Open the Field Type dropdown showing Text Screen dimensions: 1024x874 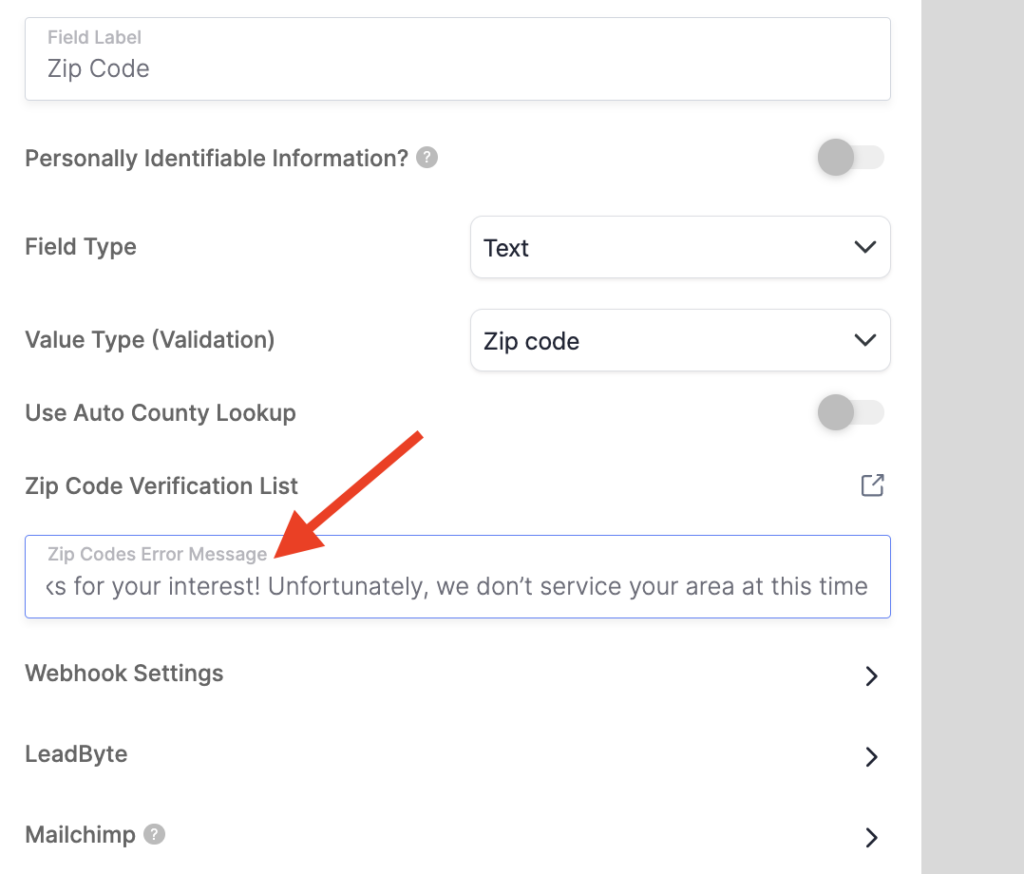679,247
